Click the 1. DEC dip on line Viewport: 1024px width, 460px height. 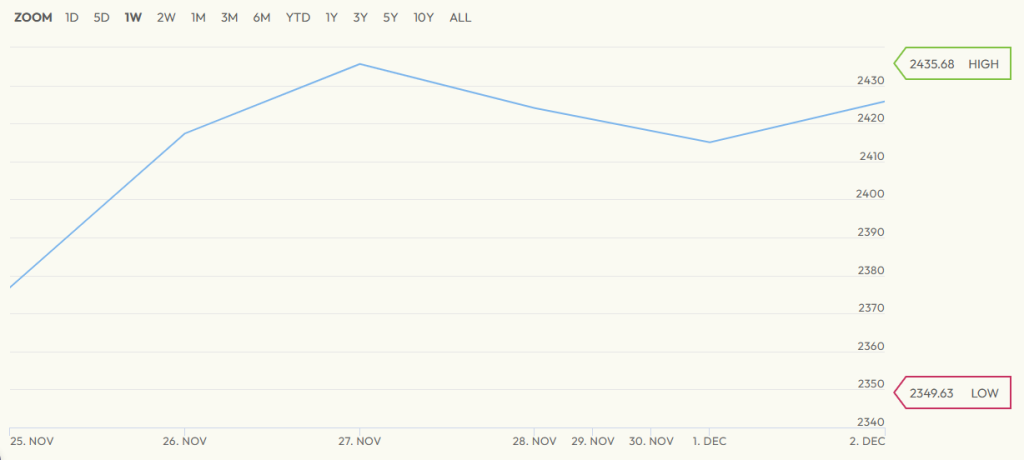710,142
